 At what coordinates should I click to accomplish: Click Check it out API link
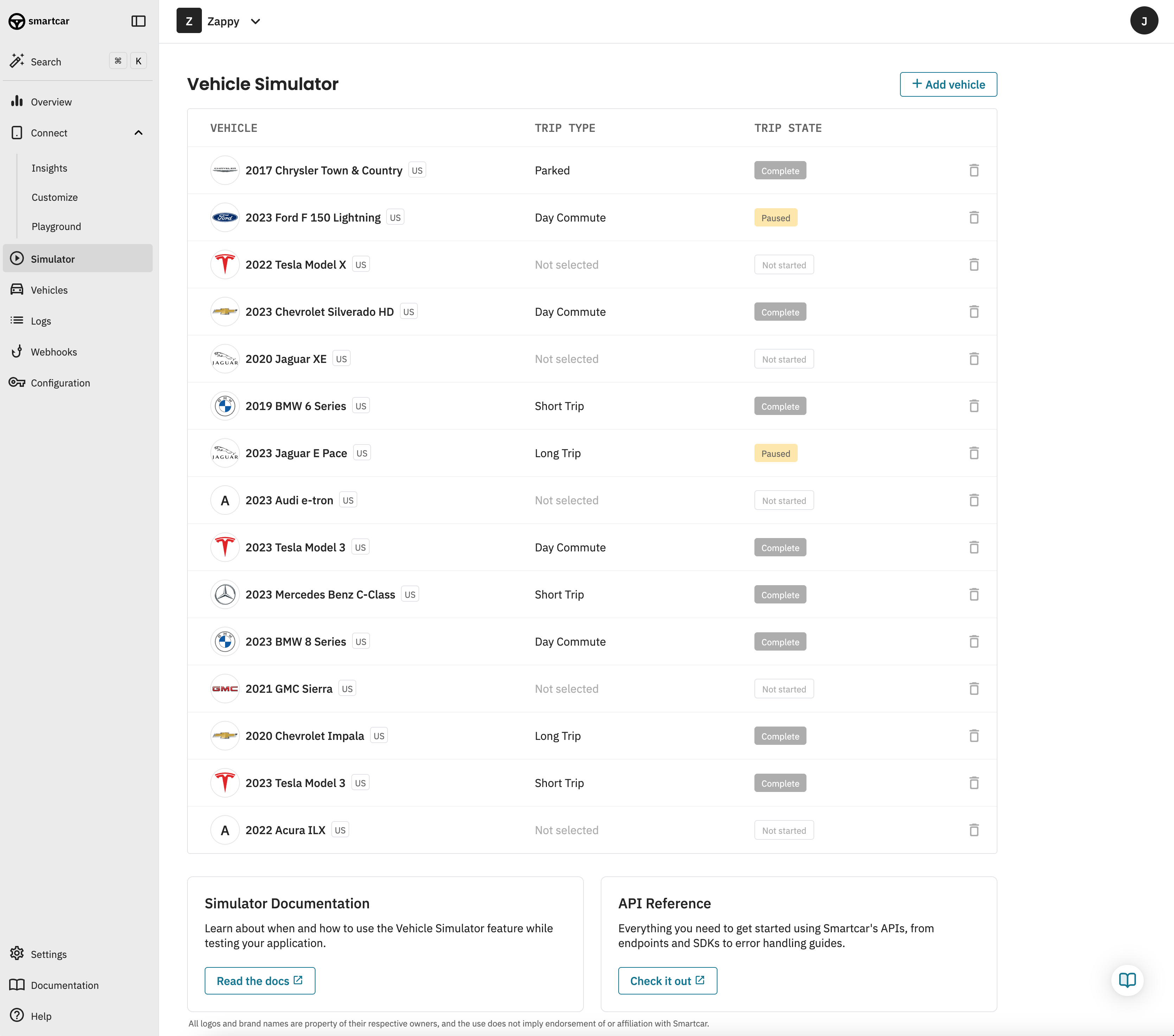click(x=668, y=981)
